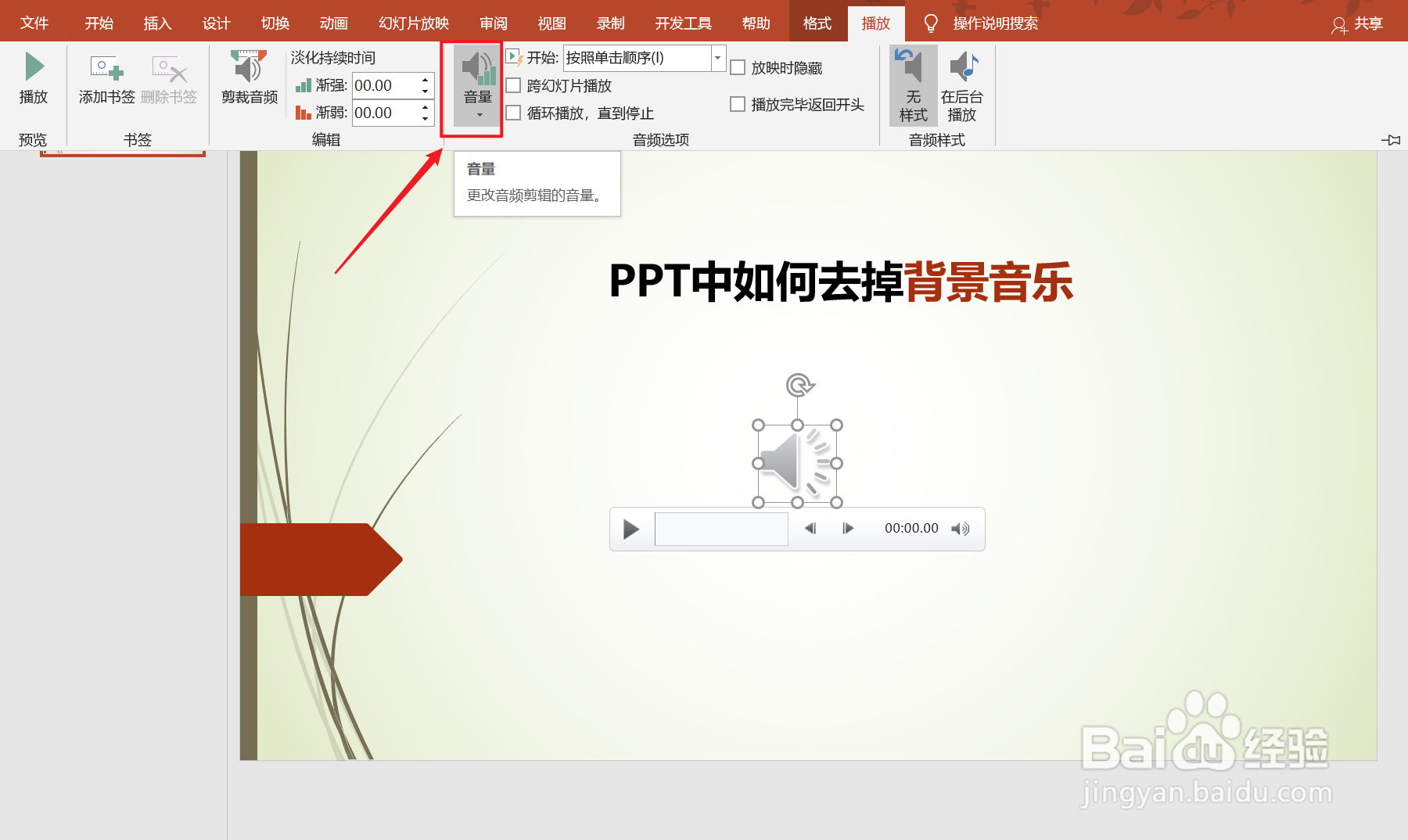Skip backward in audio player bar
Image resolution: width=1408 pixels, height=840 pixels.
(810, 529)
